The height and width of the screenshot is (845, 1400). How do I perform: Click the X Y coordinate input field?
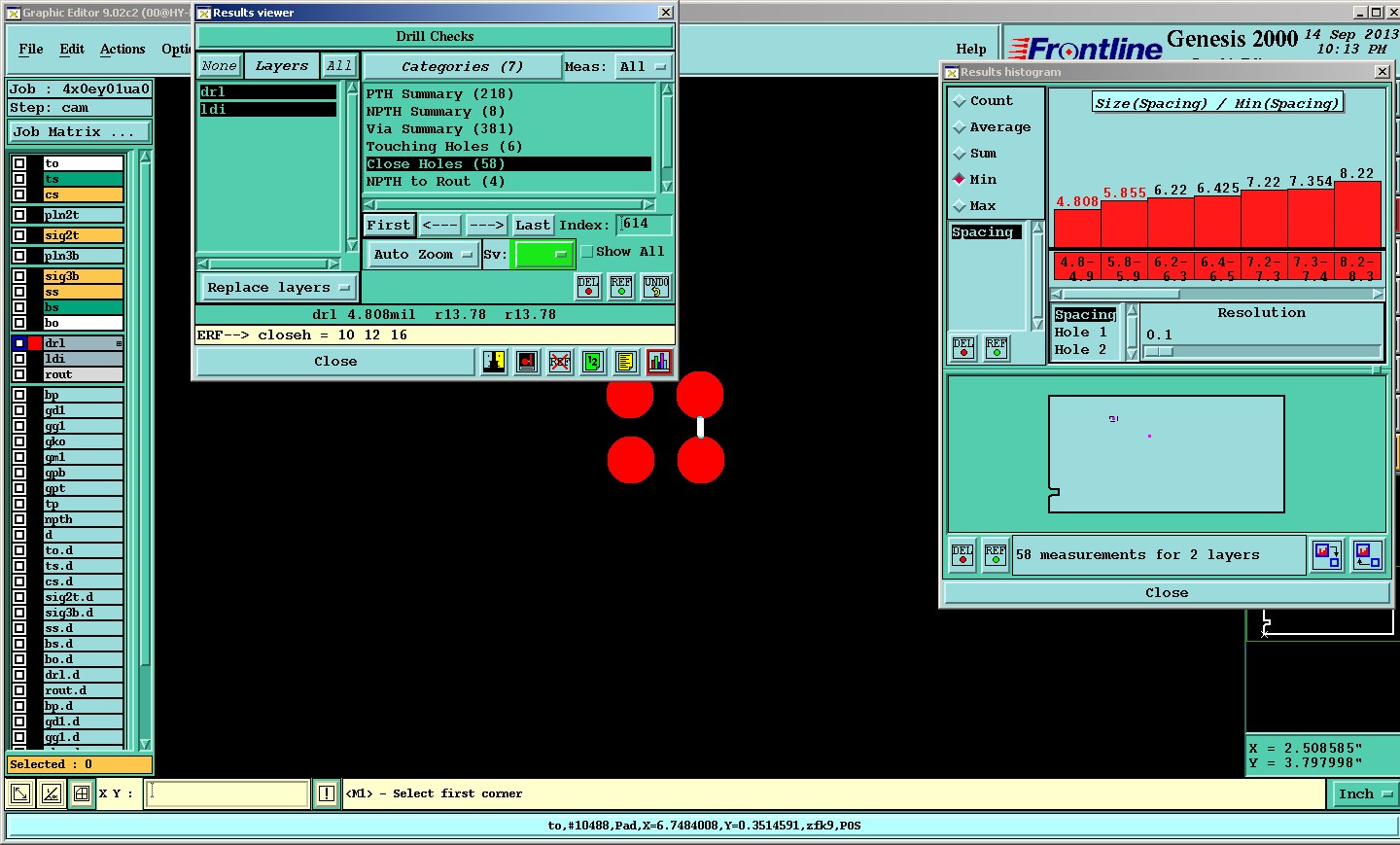click(x=228, y=793)
